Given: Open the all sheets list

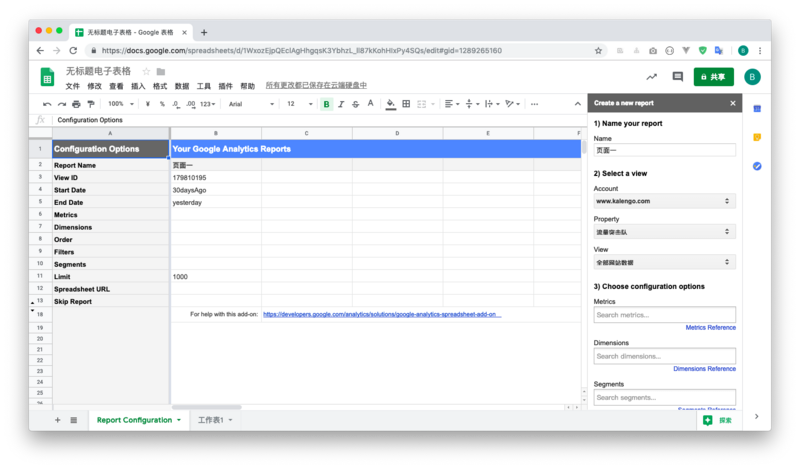Looking at the screenshot, I should point(74,420).
